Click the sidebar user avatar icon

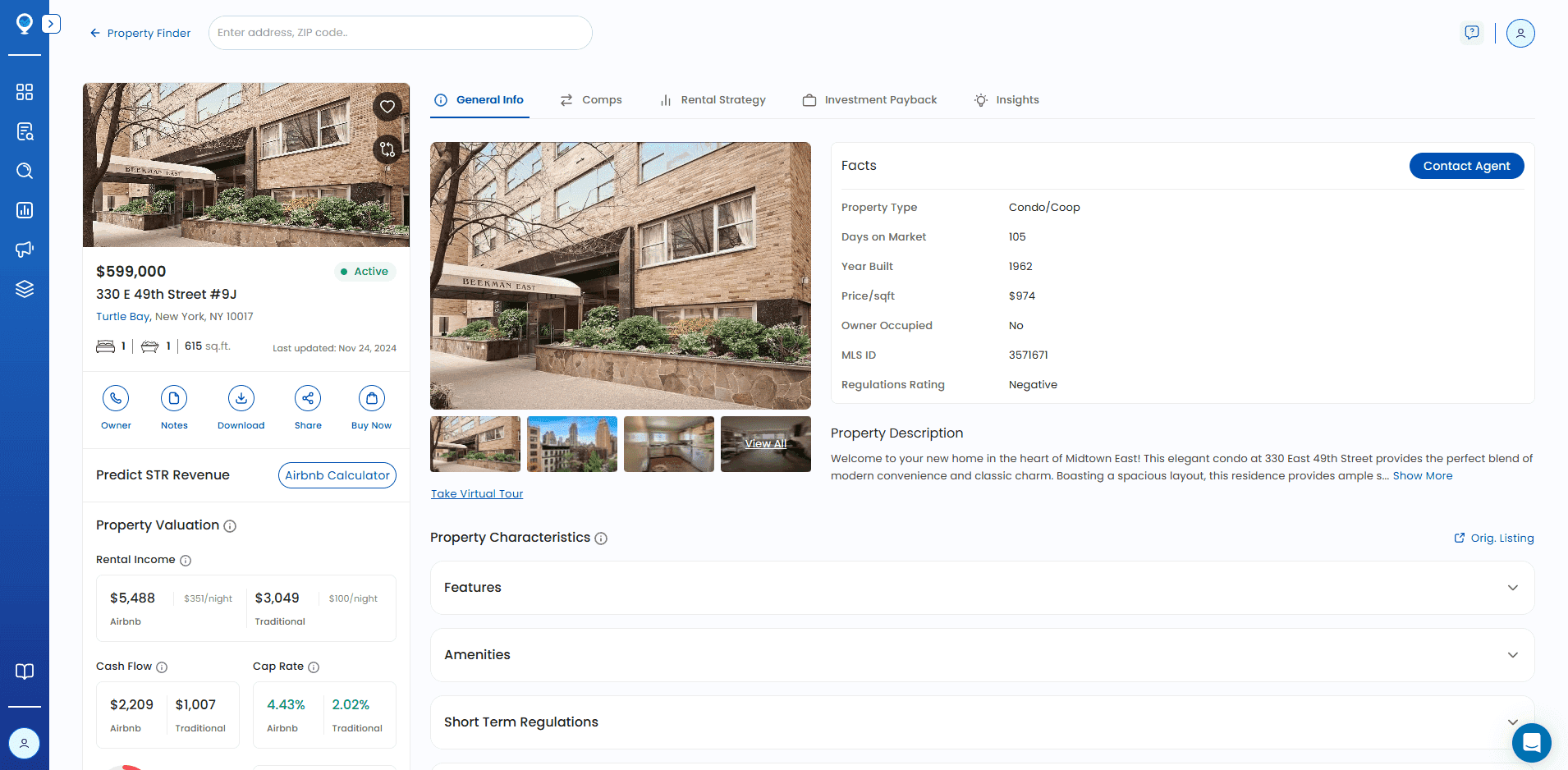click(25, 744)
